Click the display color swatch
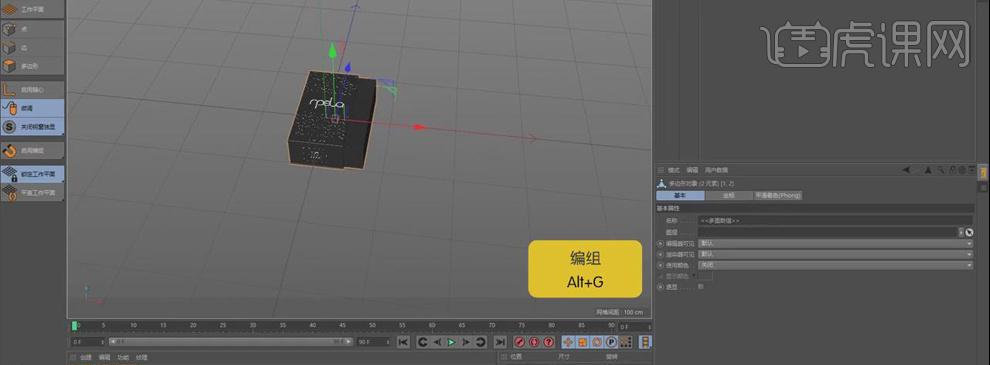Screen dimensions: 990x365 tap(705, 276)
